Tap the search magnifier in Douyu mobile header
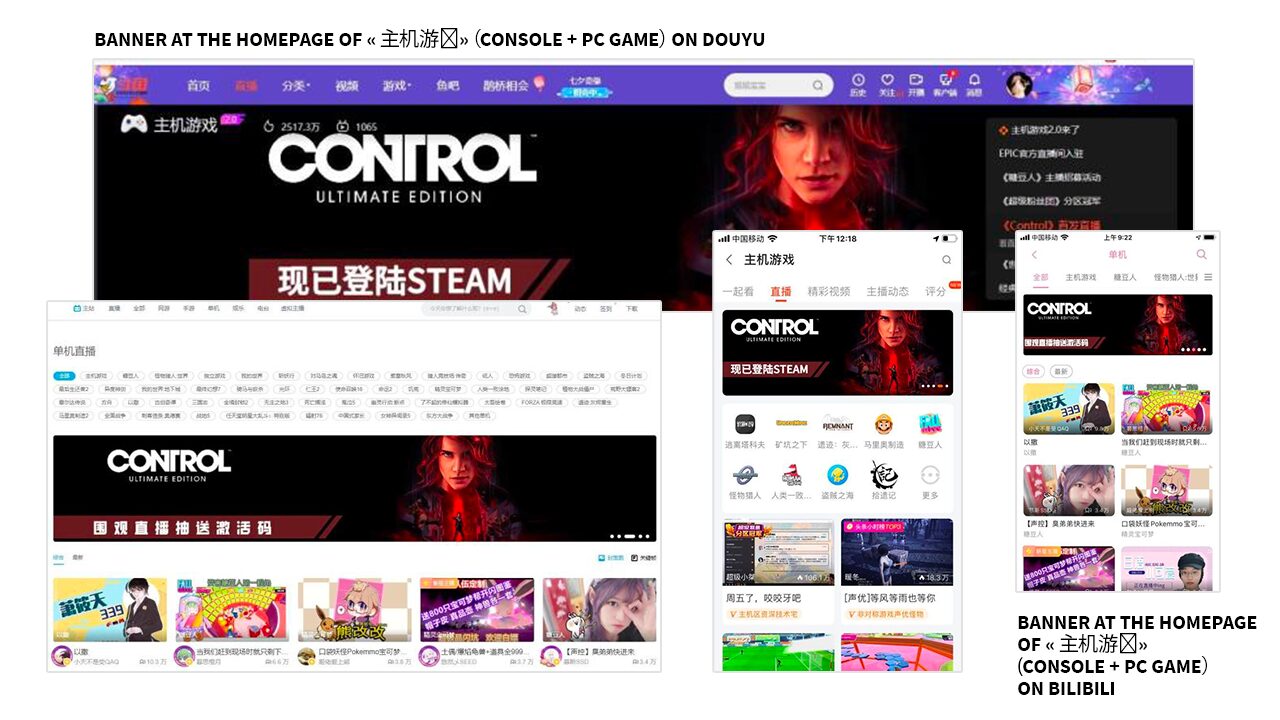Image resolution: width=1280 pixels, height=720 pixels. [946, 260]
